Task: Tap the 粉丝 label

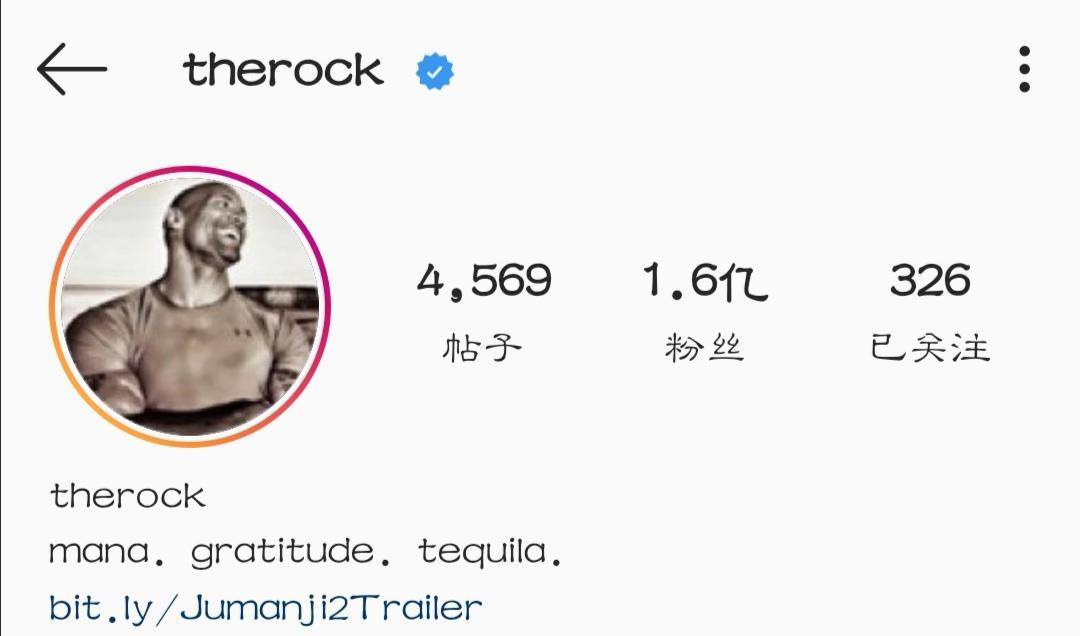Action: coord(704,348)
